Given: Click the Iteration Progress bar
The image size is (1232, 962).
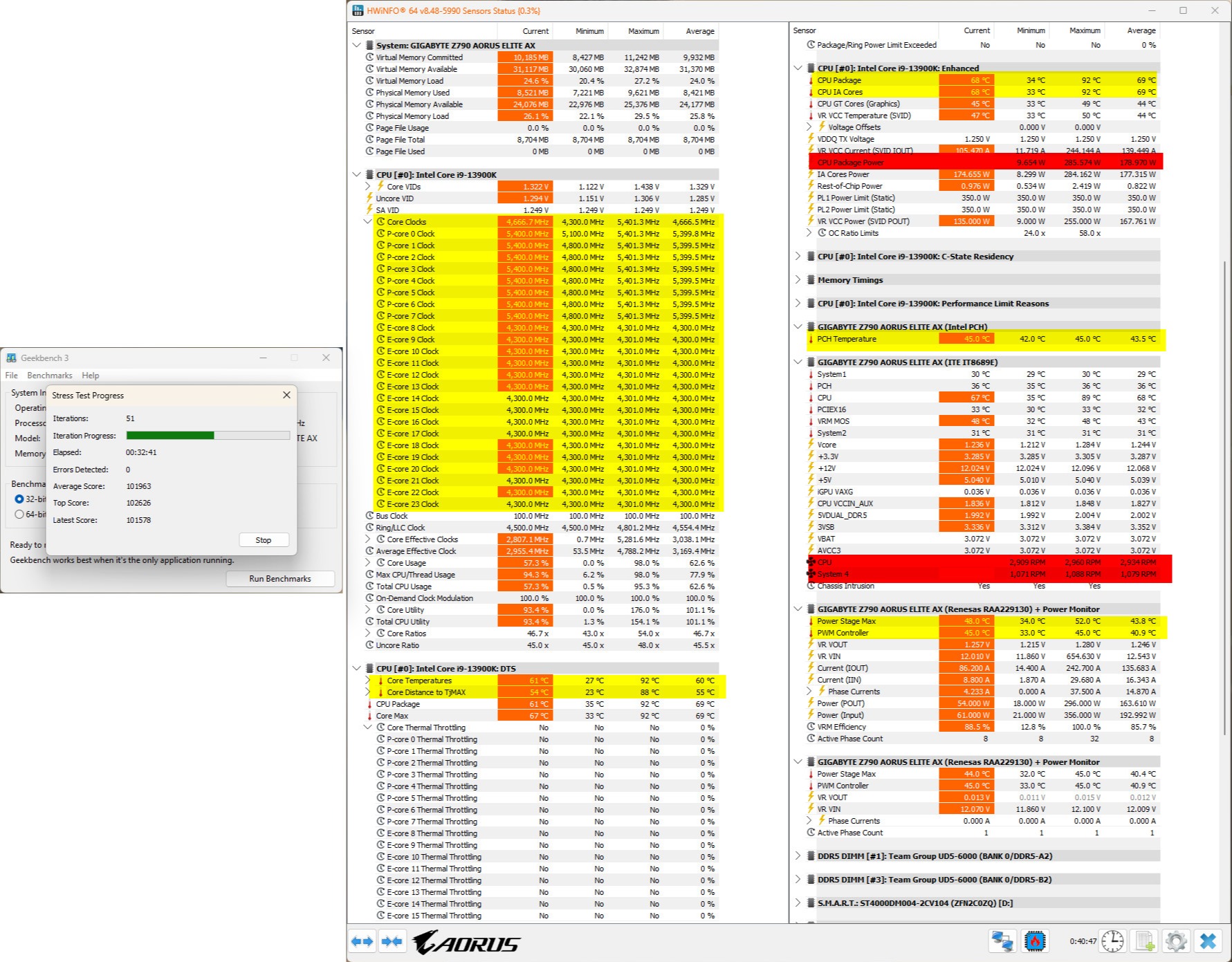Looking at the screenshot, I should (x=208, y=436).
